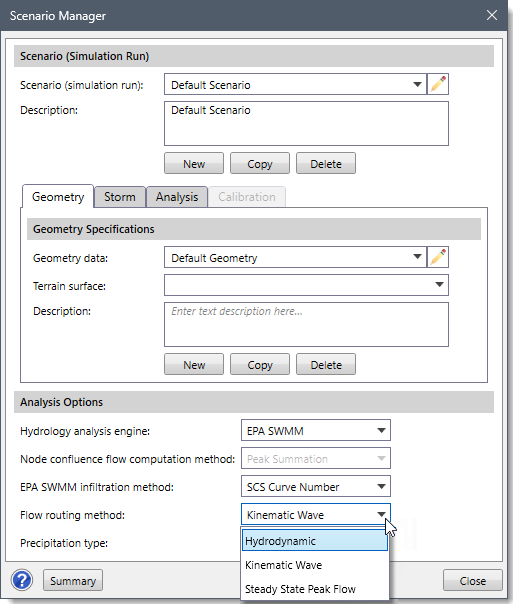The image size is (513, 604).
Task: Open the EPA SWMM infiltration method dropdown
Action: click(316, 487)
